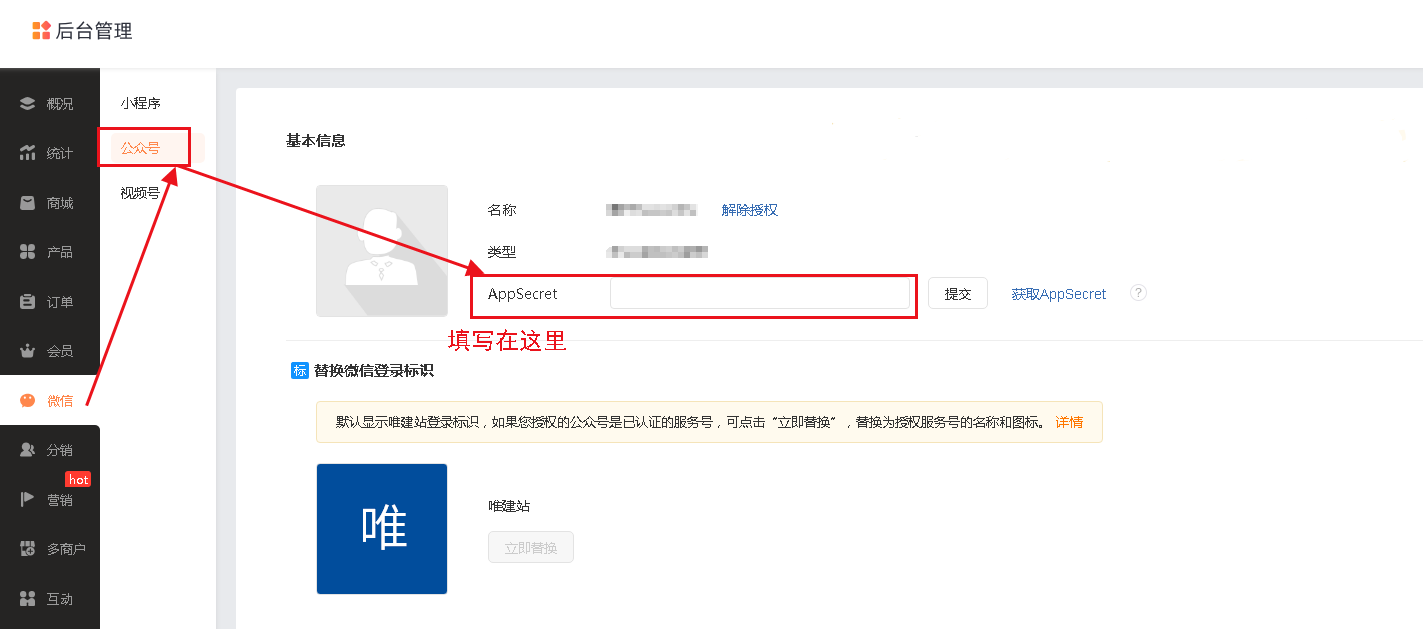Click the gray account avatar thumbnail
The height and width of the screenshot is (629, 1423).
pyautogui.click(x=382, y=251)
